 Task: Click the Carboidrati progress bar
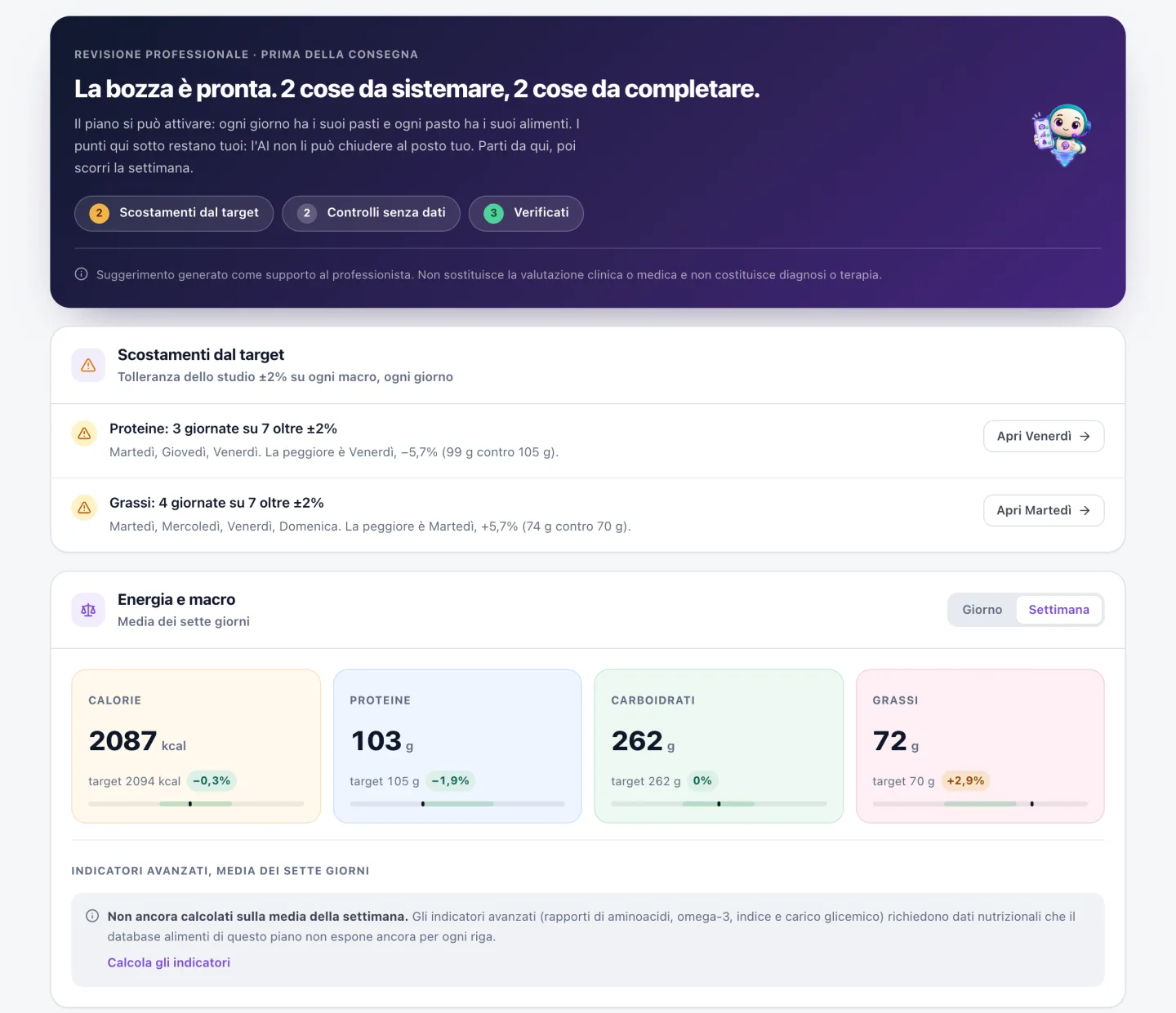point(719,804)
